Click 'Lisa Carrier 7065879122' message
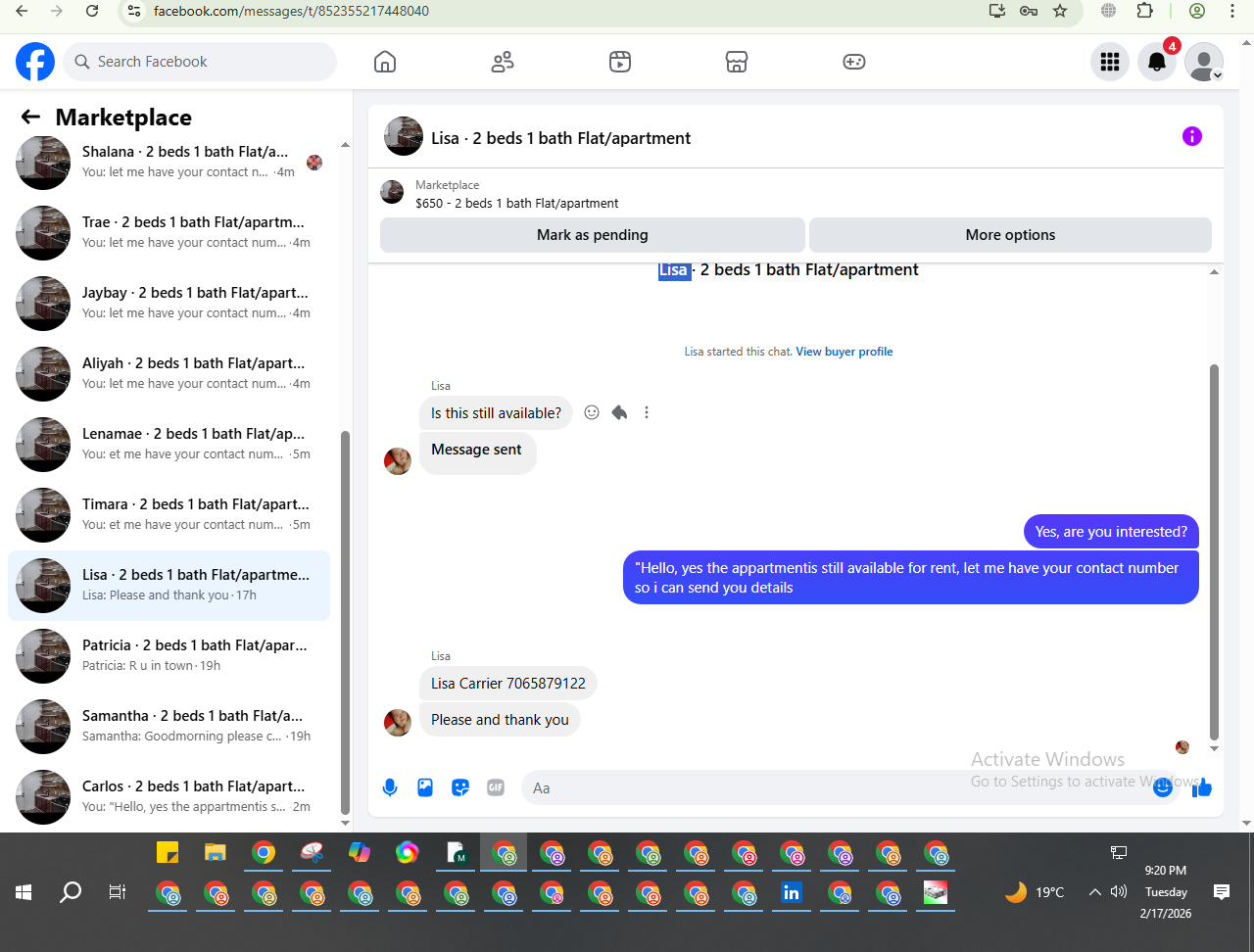This screenshot has width=1254, height=952. (x=507, y=684)
